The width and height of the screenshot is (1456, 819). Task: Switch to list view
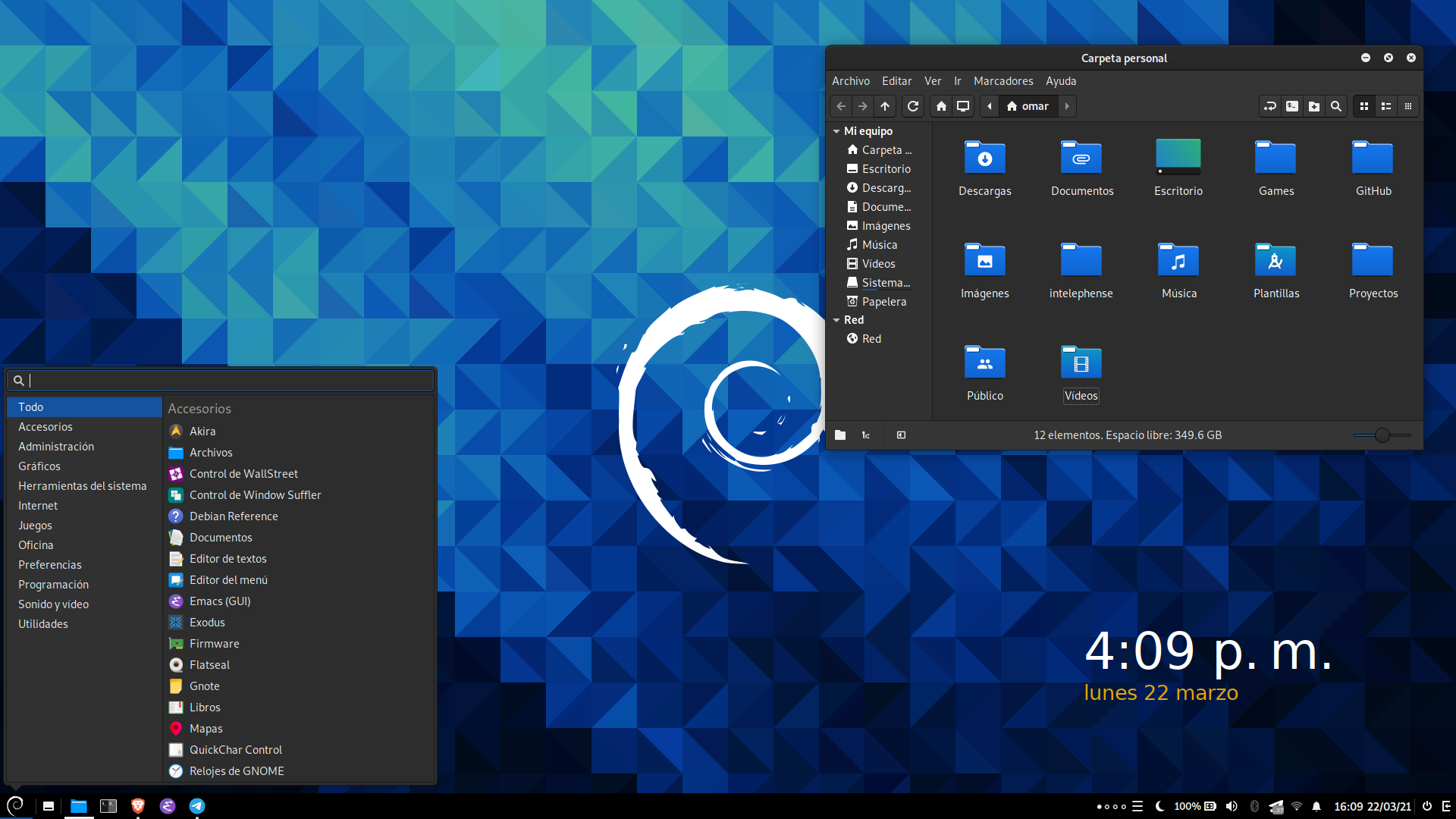[1386, 106]
